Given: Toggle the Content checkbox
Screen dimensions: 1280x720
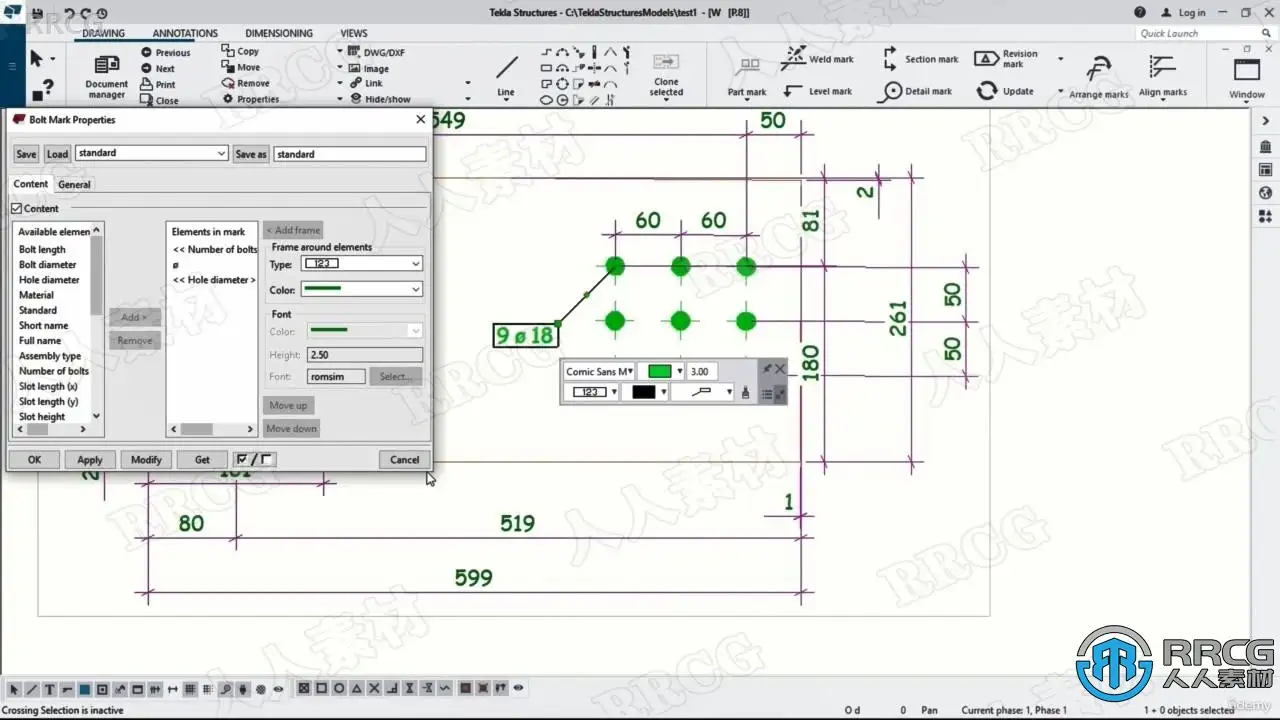Looking at the screenshot, I should (16, 208).
